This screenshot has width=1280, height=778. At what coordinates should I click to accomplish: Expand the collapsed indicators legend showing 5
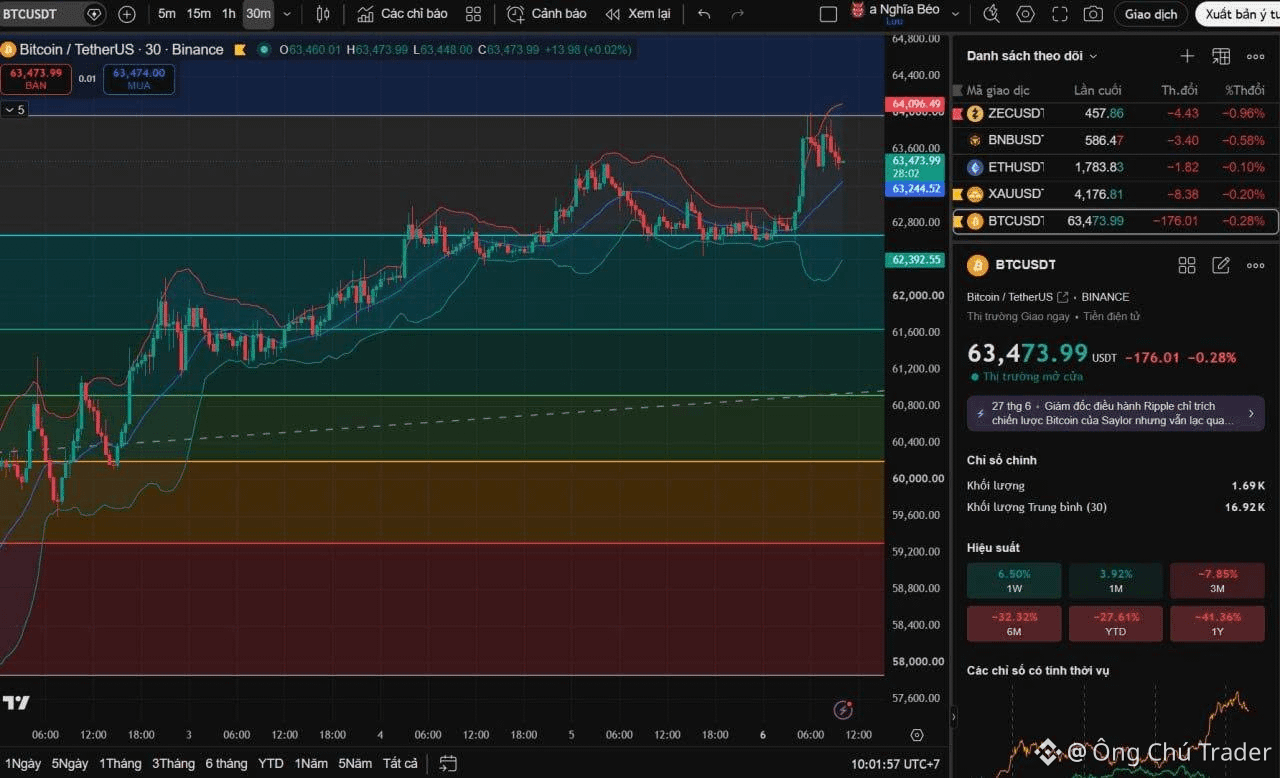[x=14, y=110]
